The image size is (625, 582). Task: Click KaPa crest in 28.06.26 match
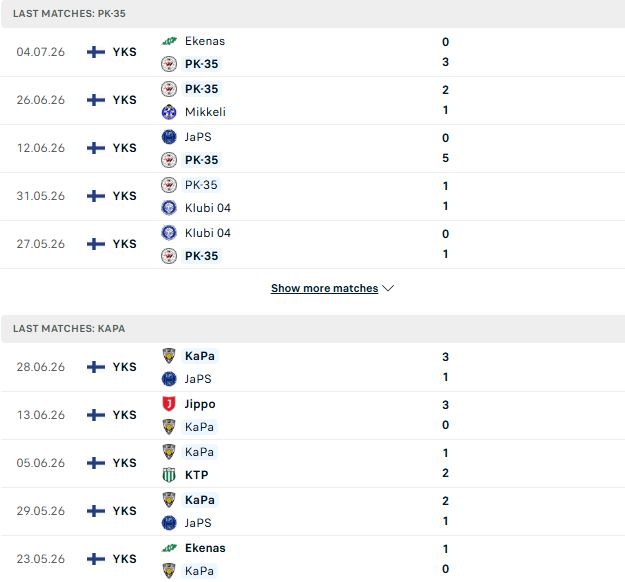(x=169, y=356)
